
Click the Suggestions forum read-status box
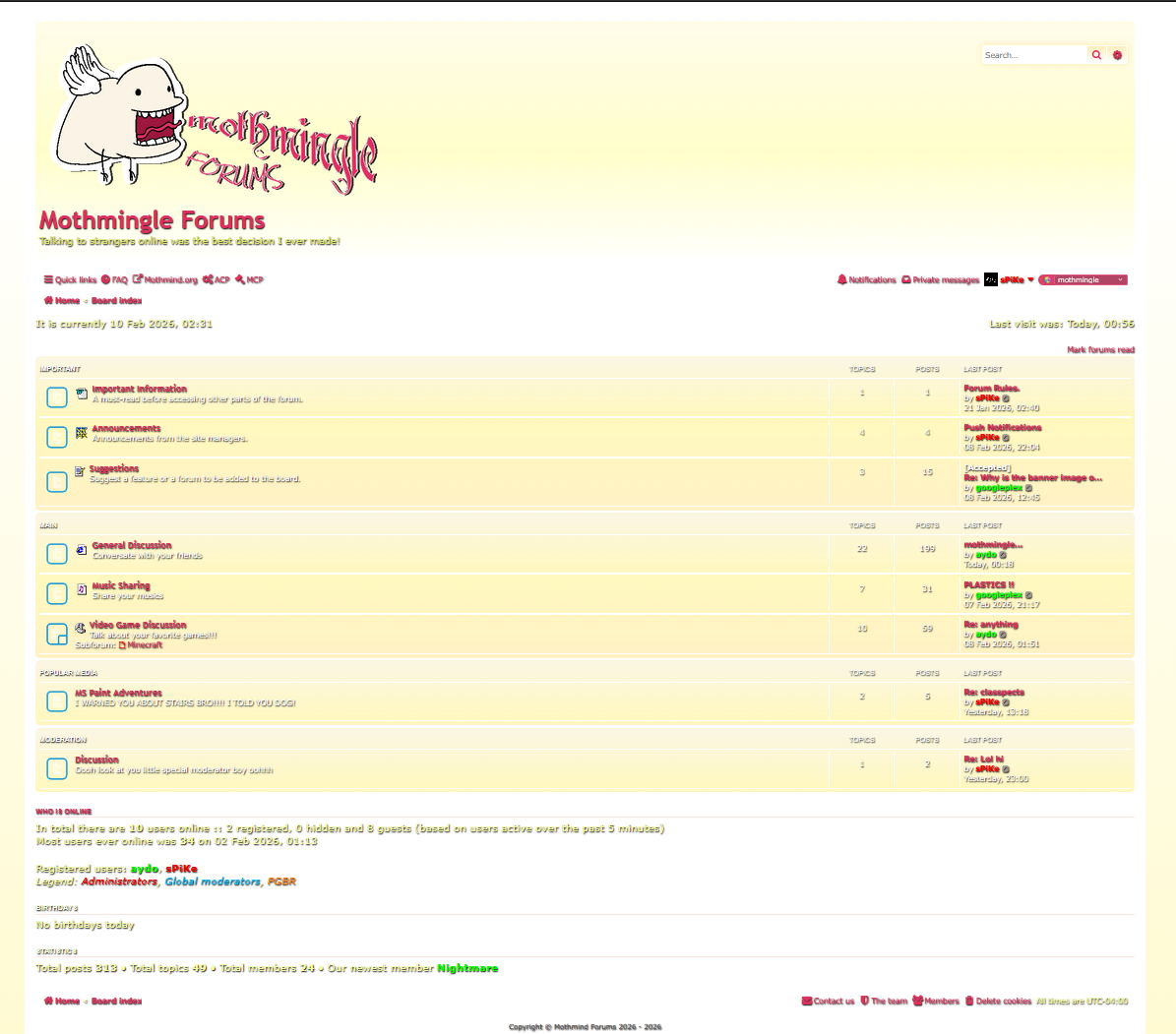pos(57,481)
